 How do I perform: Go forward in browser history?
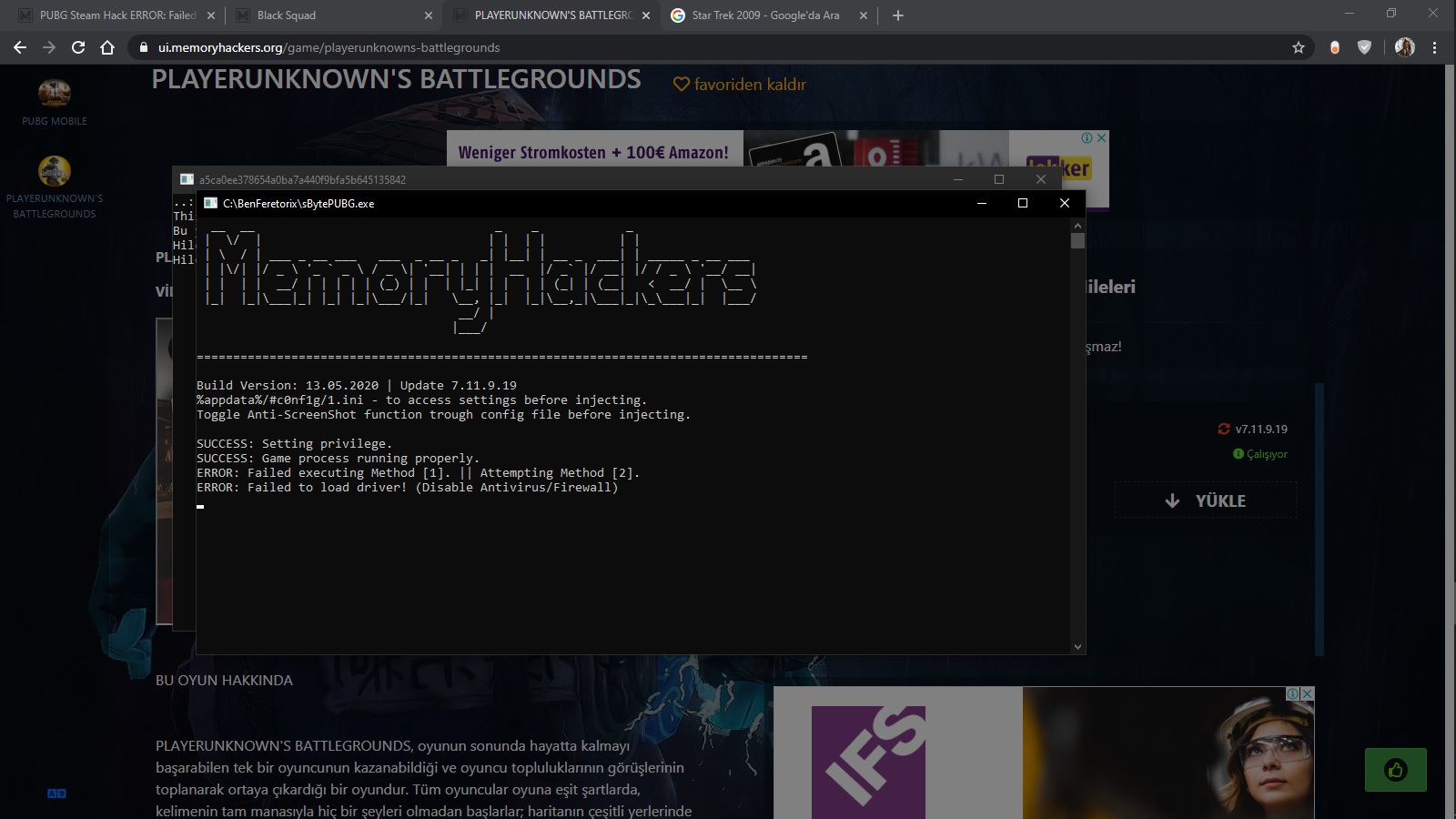tap(49, 47)
